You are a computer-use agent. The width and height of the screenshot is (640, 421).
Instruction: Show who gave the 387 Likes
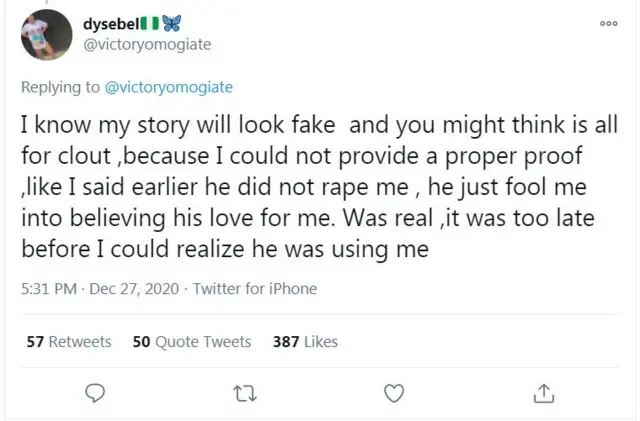pyautogui.click(x=305, y=341)
